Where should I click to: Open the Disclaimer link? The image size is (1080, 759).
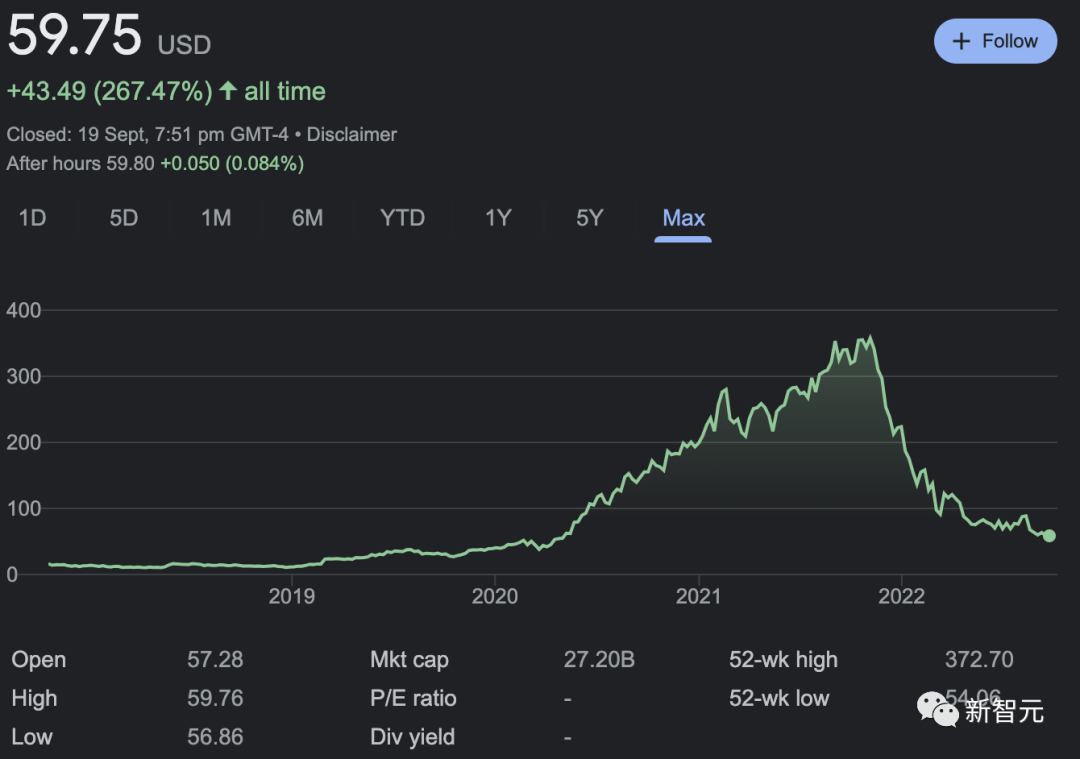pyautogui.click(x=352, y=134)
